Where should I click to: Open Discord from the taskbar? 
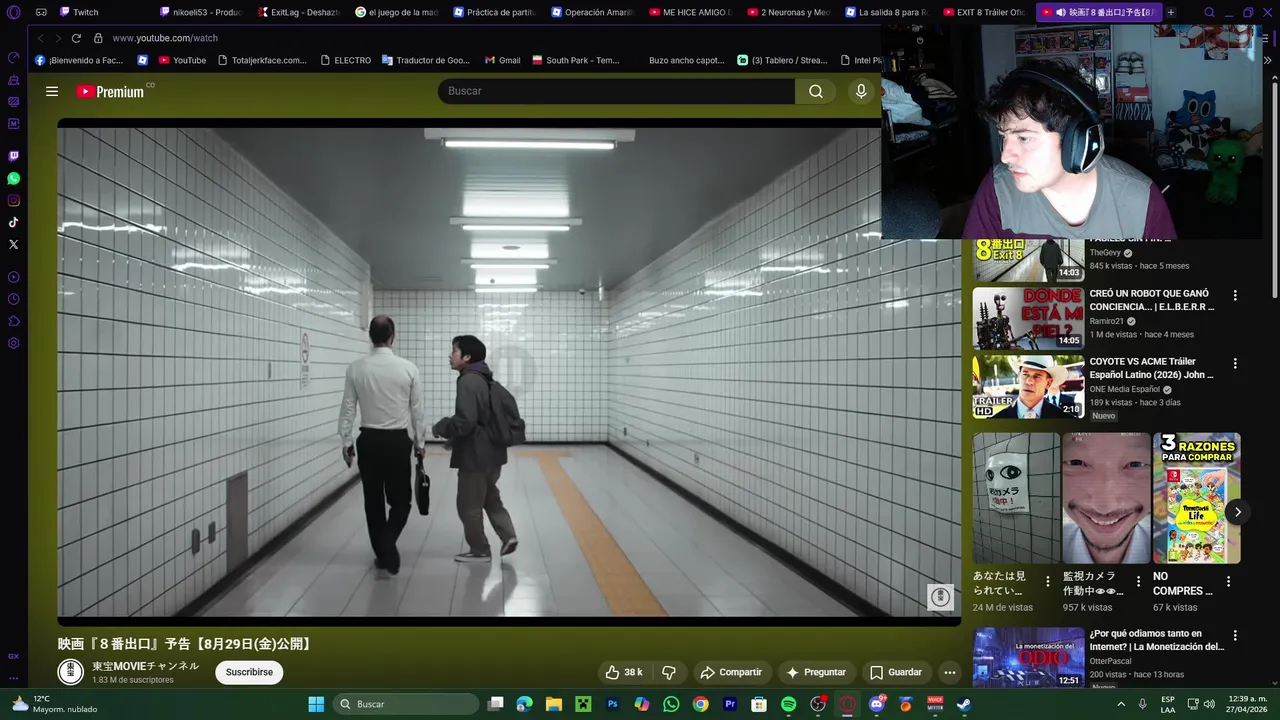877,704
